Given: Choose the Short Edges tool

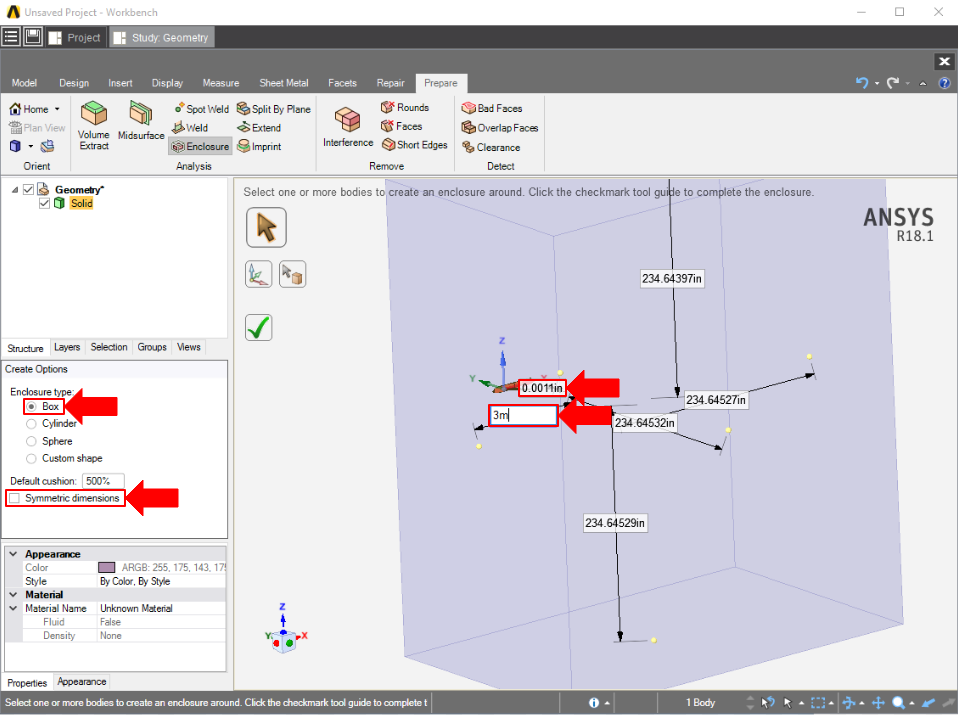Looking at the screenshot, I should pos(414,145).
